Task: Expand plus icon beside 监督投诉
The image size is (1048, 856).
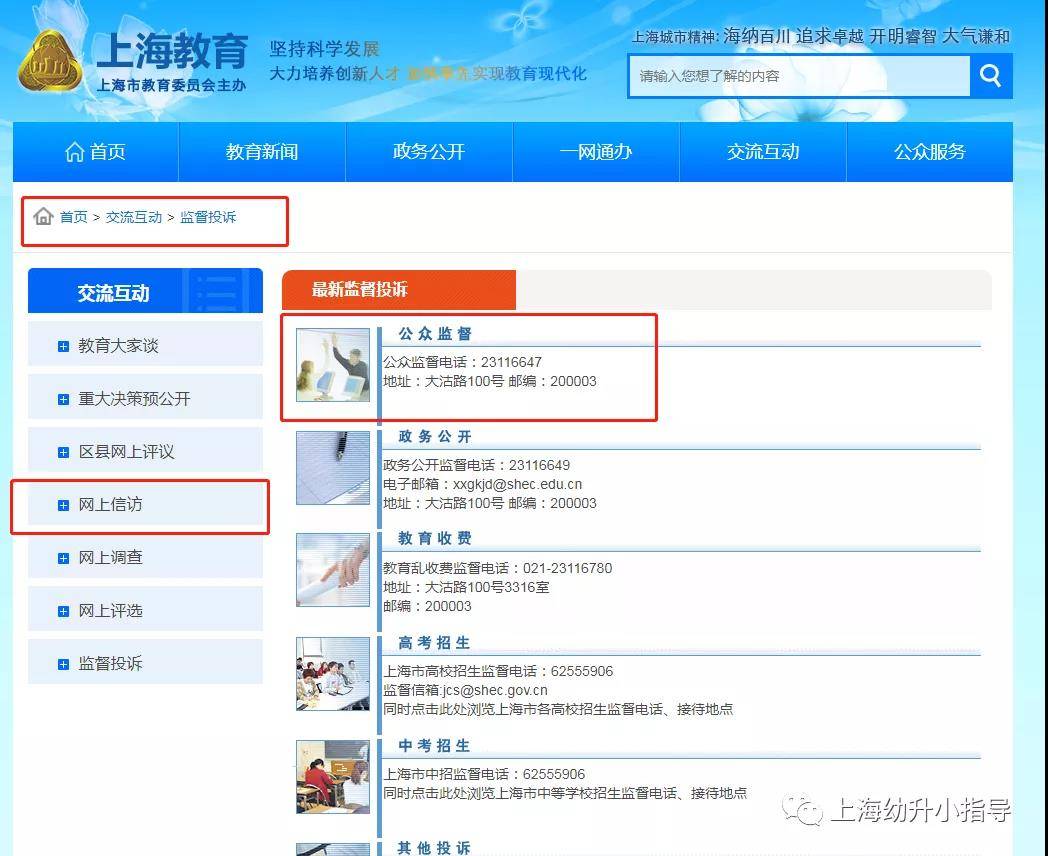Action: tap(63, 664)
